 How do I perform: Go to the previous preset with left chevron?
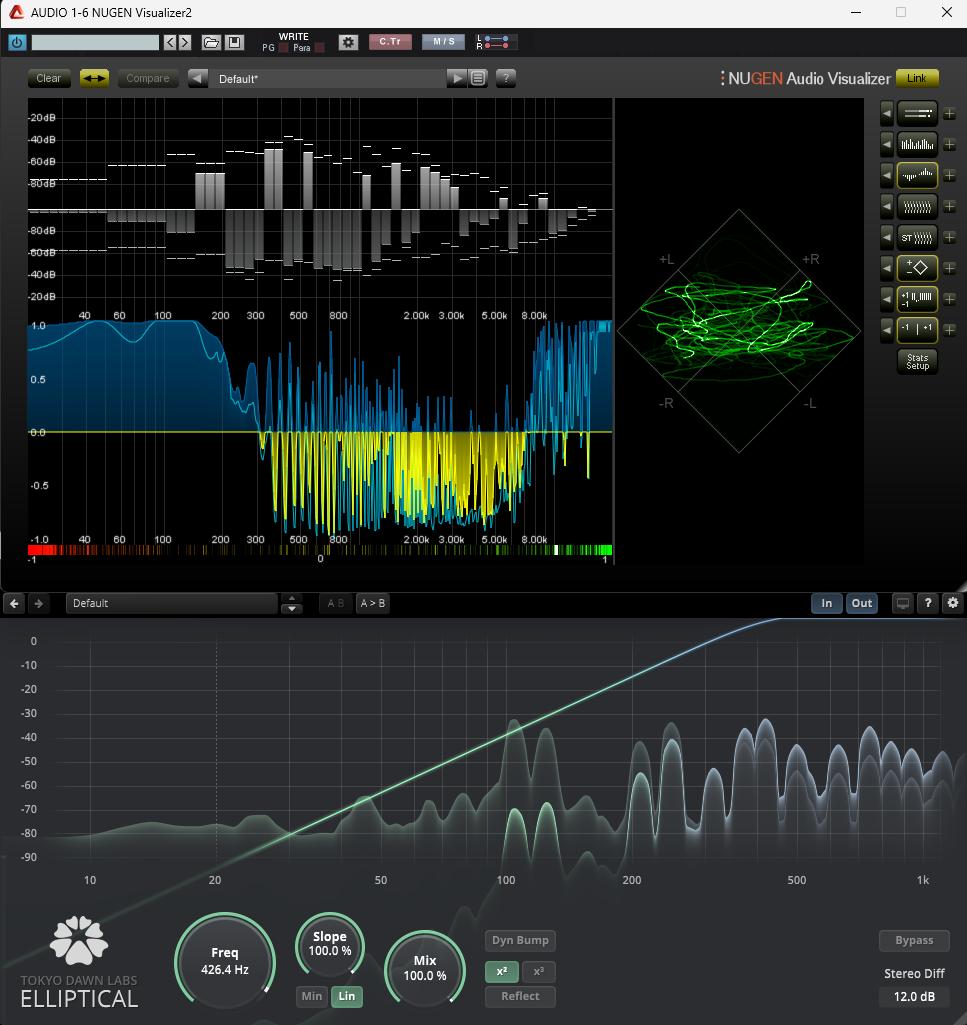170,42
